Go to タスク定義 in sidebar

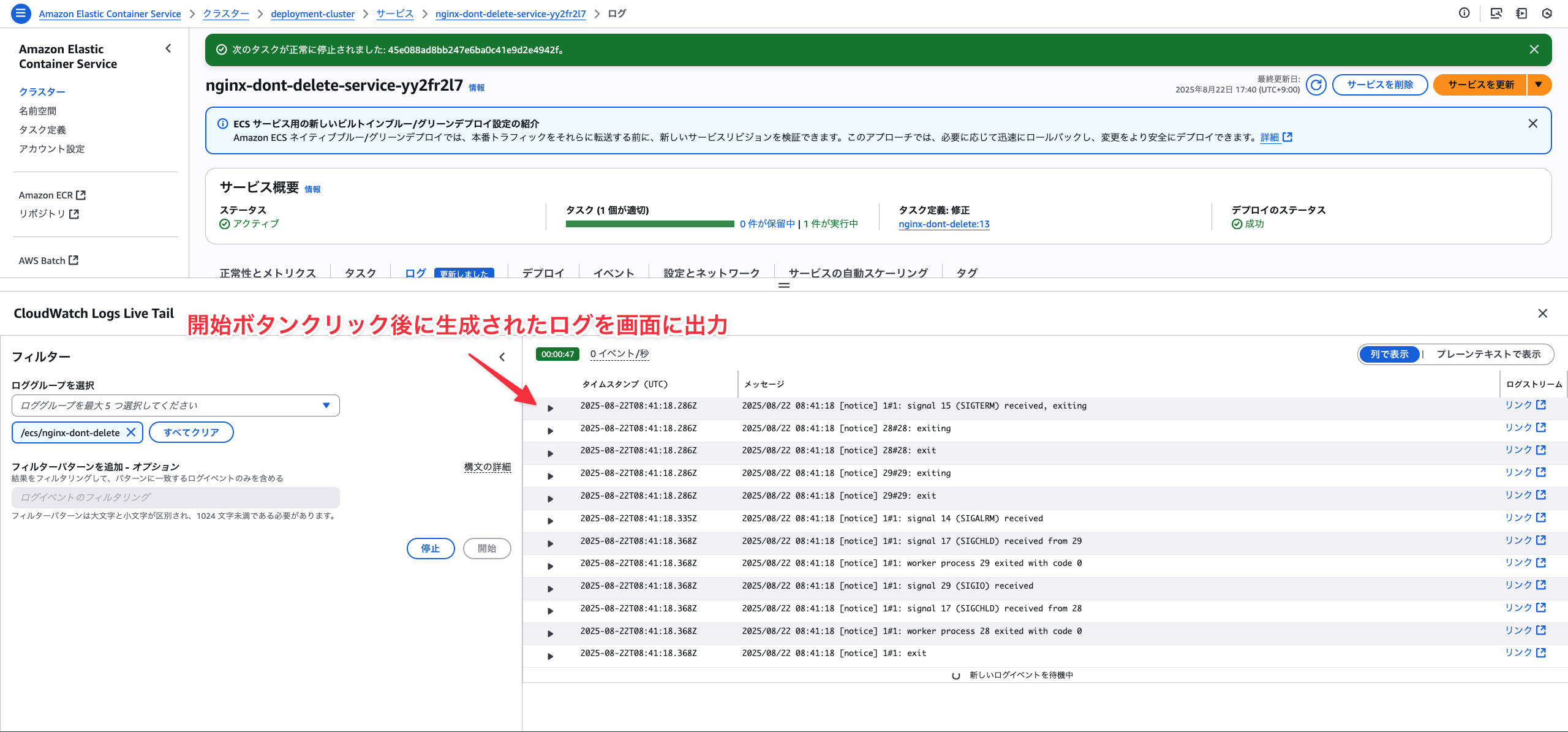tap(42, 130)
